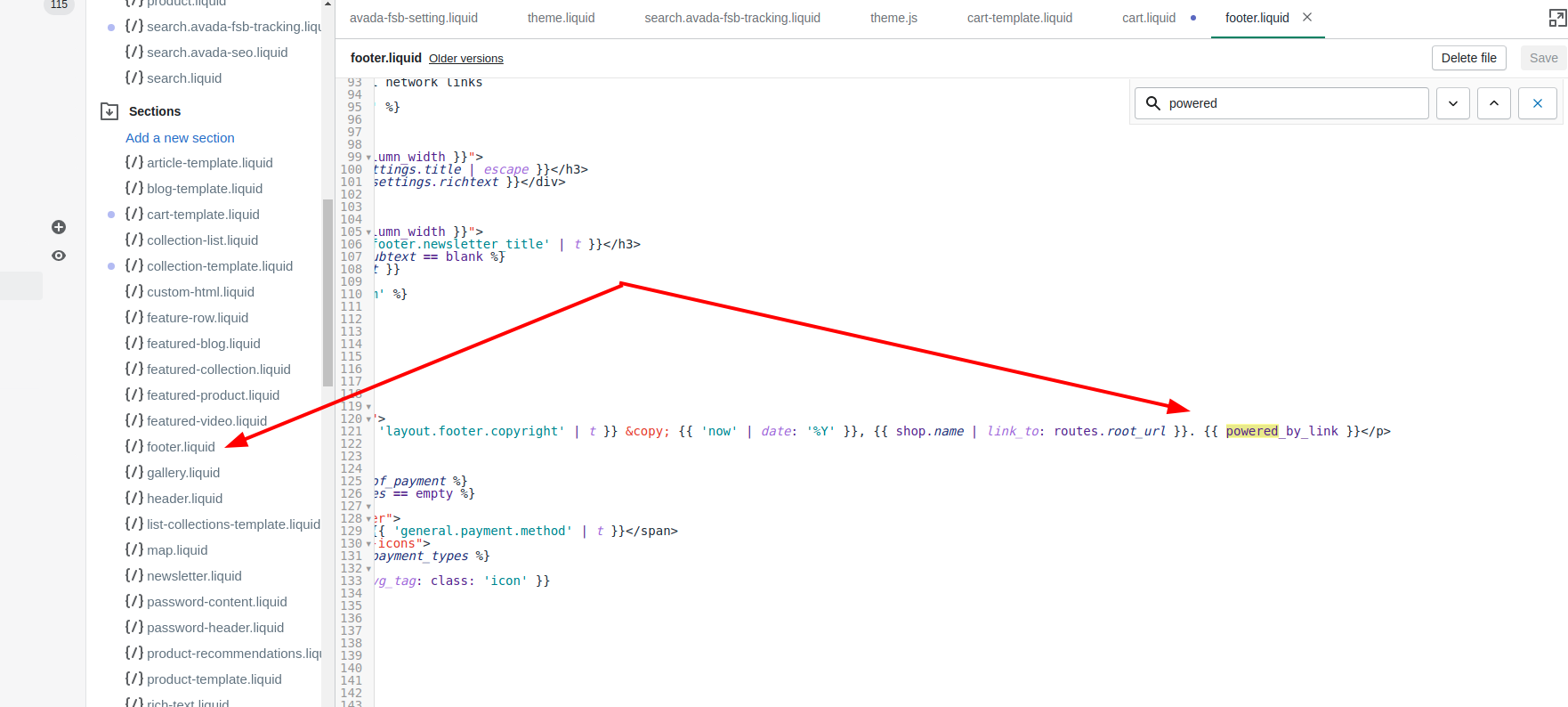Open collection-list.liquid file
The image size is (1568, 707).
coord(203,240)
